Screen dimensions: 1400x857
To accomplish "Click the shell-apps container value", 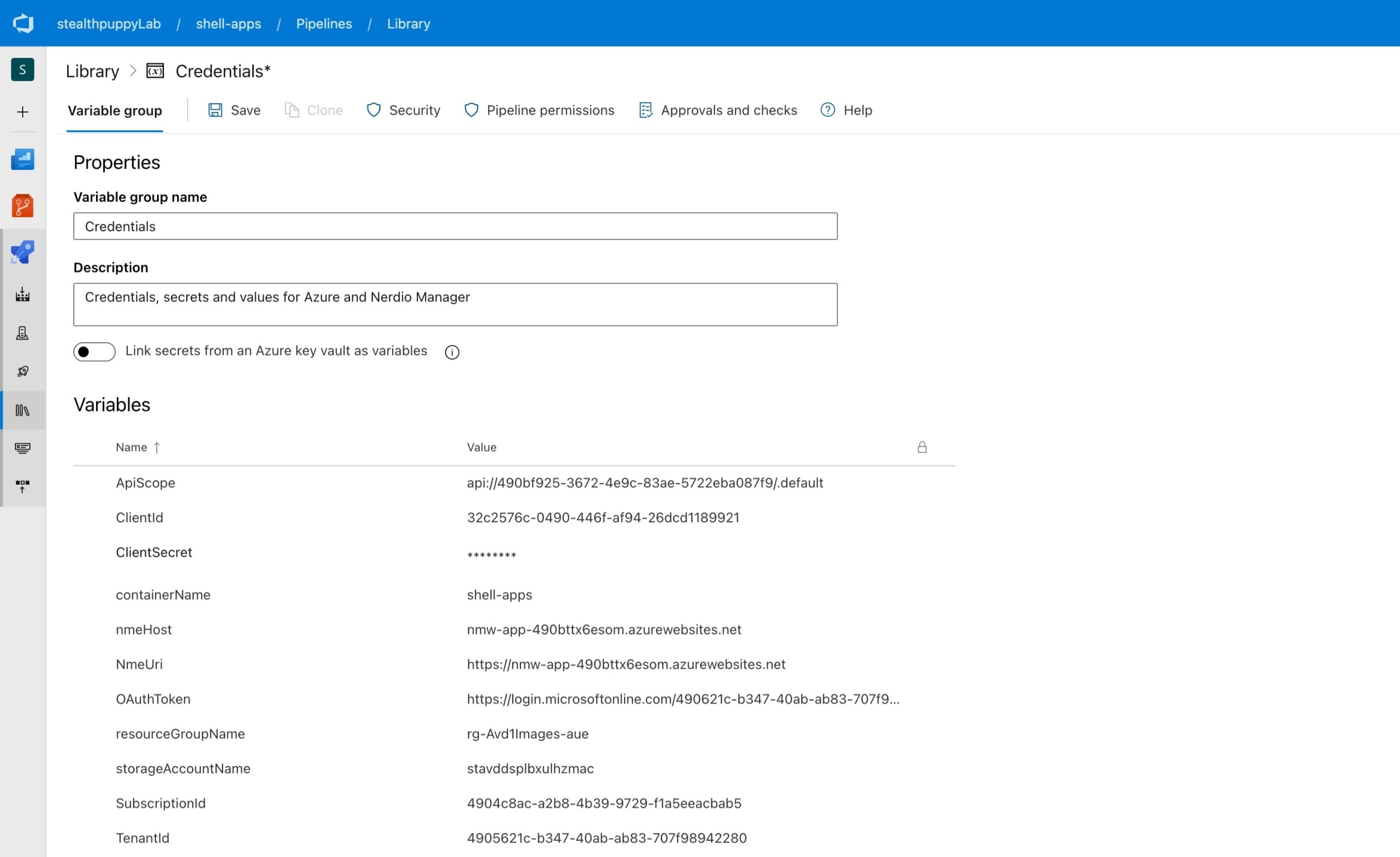I will 499,594.
